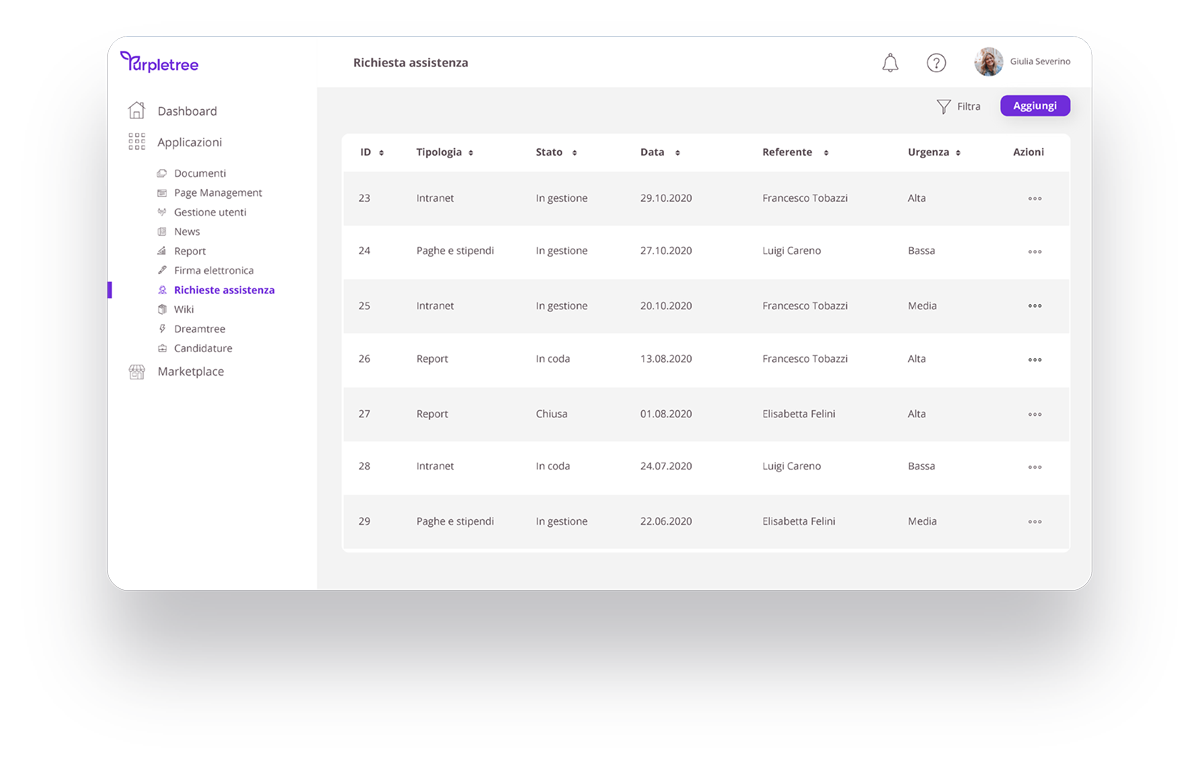The image size is (1200, 769).
Task: Click Bassa urgency in row 28
Action: point(922,466)
